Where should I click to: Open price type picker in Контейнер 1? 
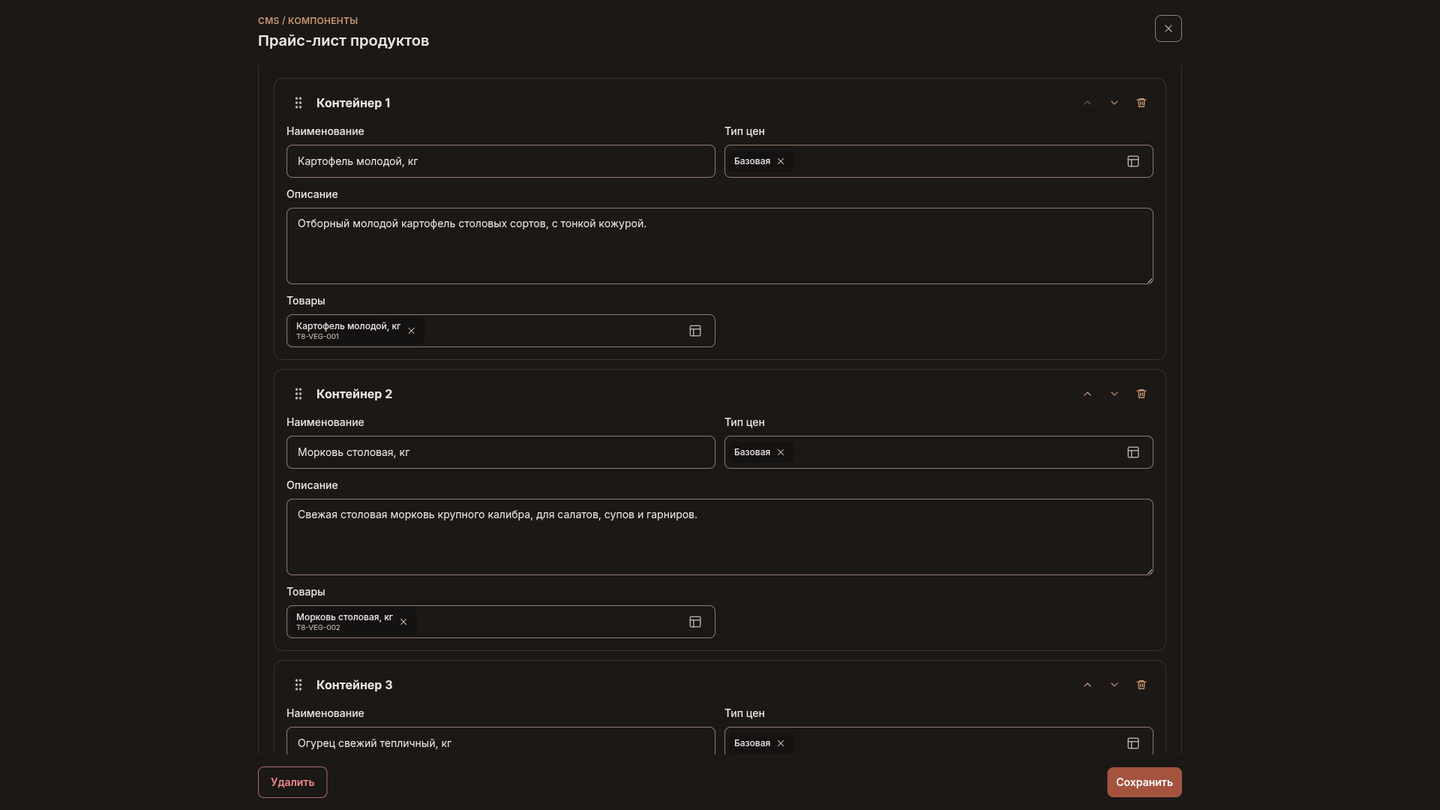point(1133,161)
